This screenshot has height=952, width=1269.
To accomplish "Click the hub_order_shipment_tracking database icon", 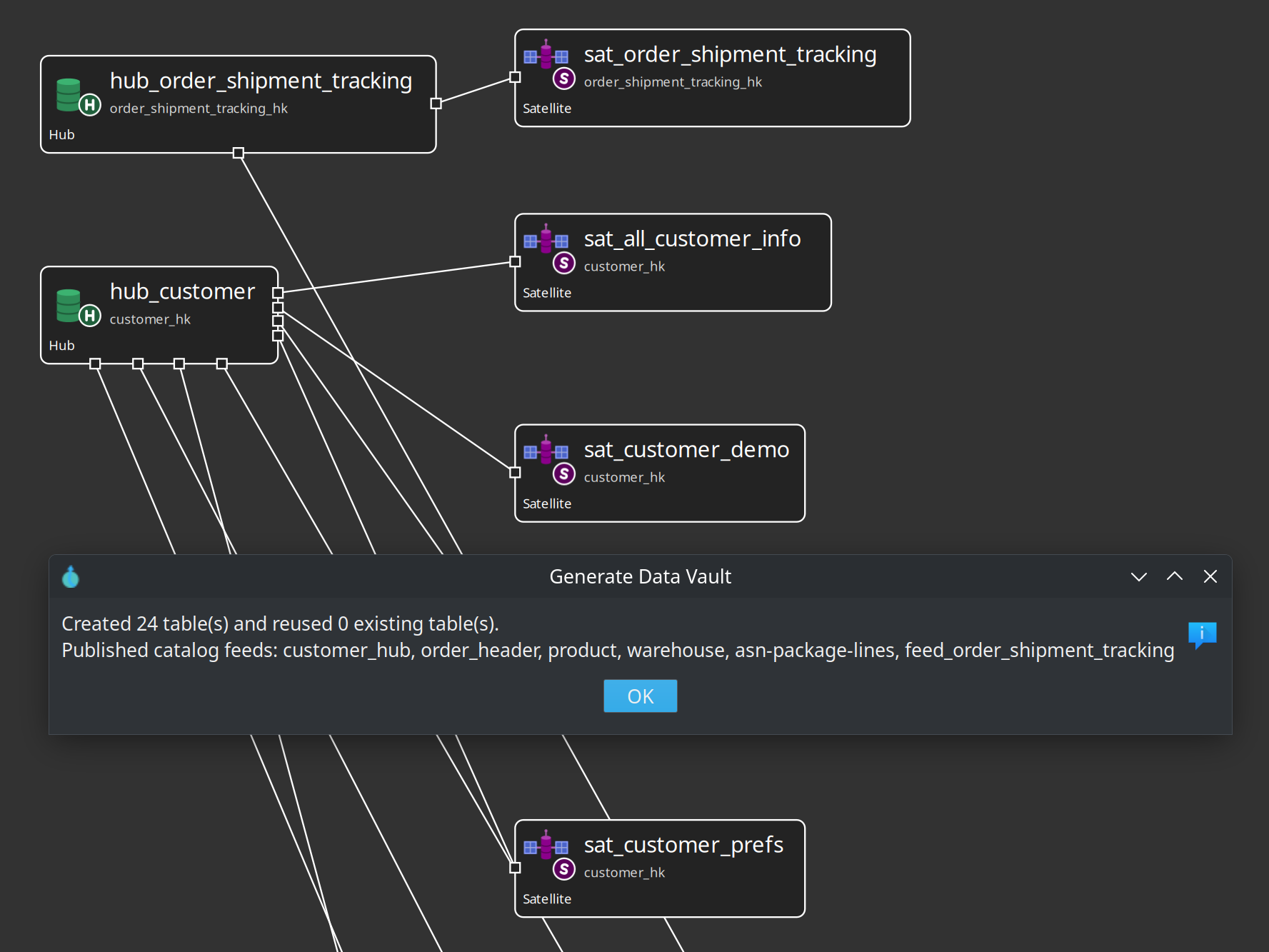I will (78, 96).
